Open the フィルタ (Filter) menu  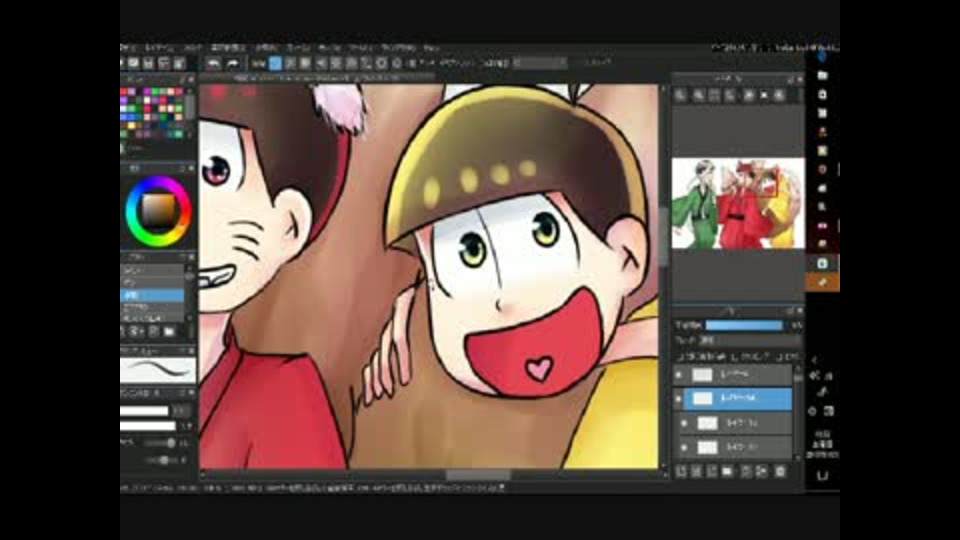[x=193, y=48]
